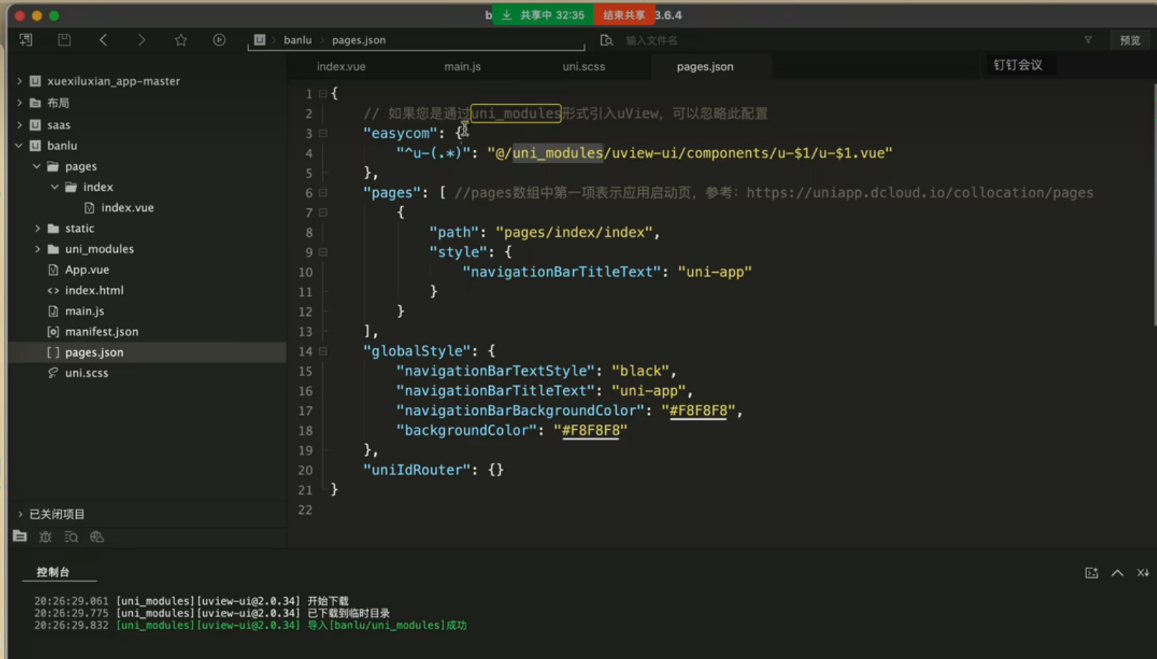Fold code at line 1
The width and height of the screenshot is (1157, 659).
pyautogui.click(x=322, y=94)
